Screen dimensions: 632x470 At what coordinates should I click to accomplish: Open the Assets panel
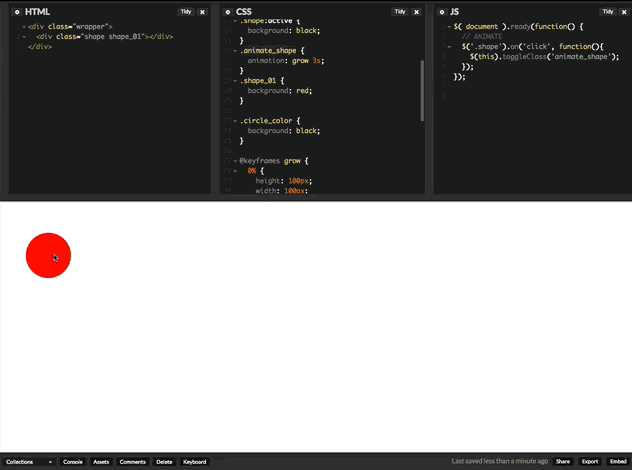pyautogui.click(x=101, y=462)
